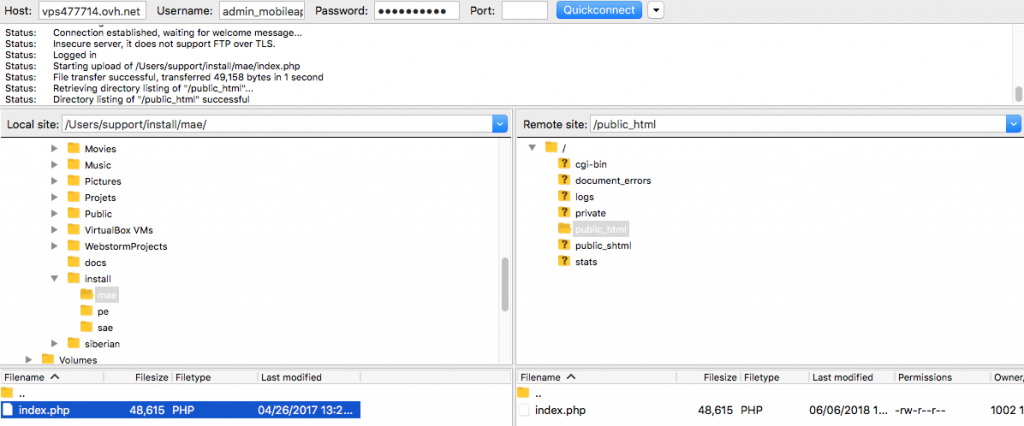The image size is (1024, 426).
Task: Click the Quickconnect button
Action: pos(598,11)
